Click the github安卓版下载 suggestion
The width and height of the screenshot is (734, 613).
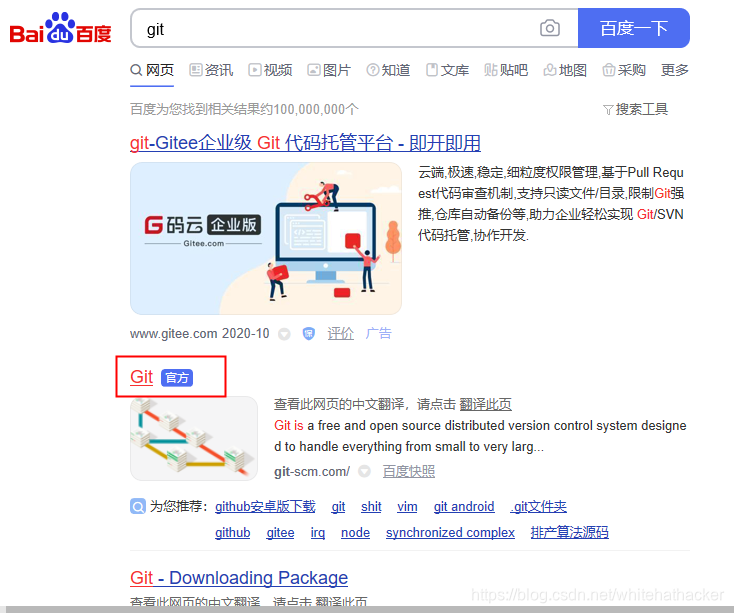tap(265, 506)
